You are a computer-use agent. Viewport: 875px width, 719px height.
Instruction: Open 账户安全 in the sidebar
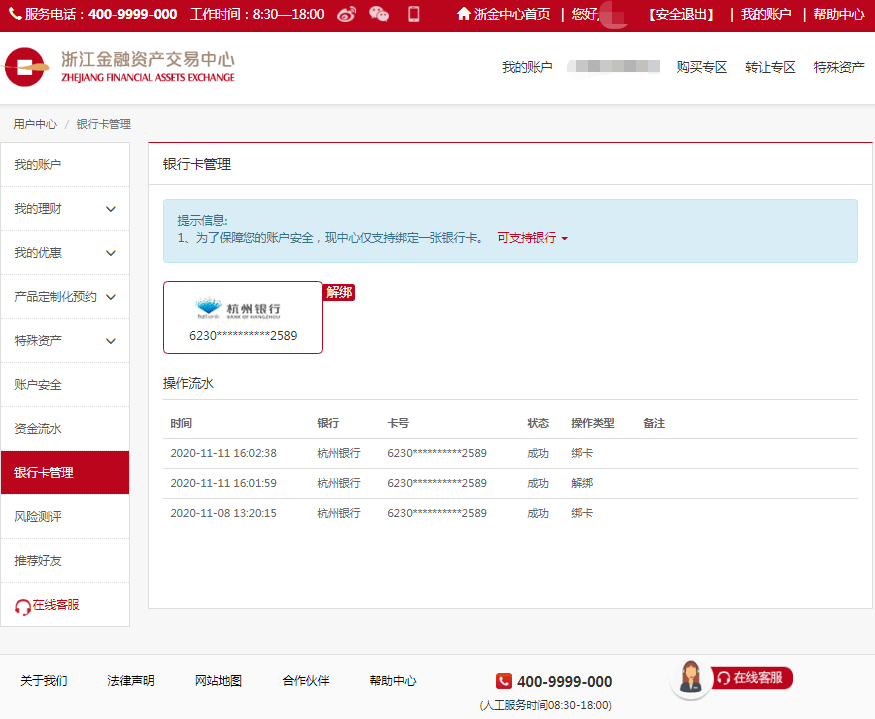coord(65,385)
